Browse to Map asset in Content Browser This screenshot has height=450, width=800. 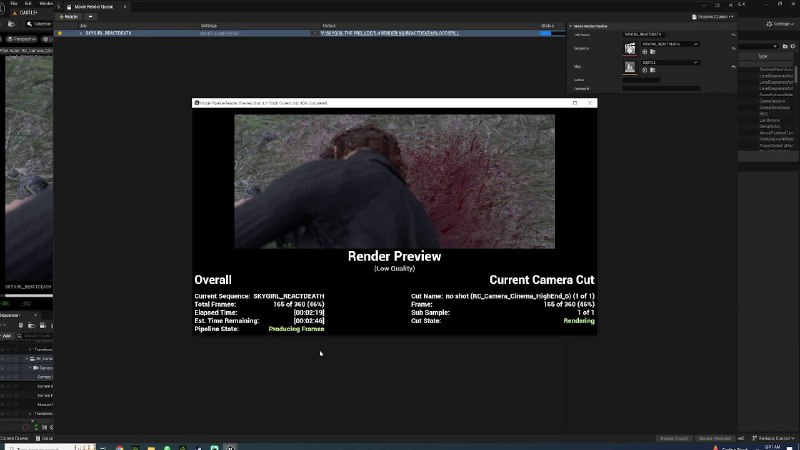tap(653, 70)
